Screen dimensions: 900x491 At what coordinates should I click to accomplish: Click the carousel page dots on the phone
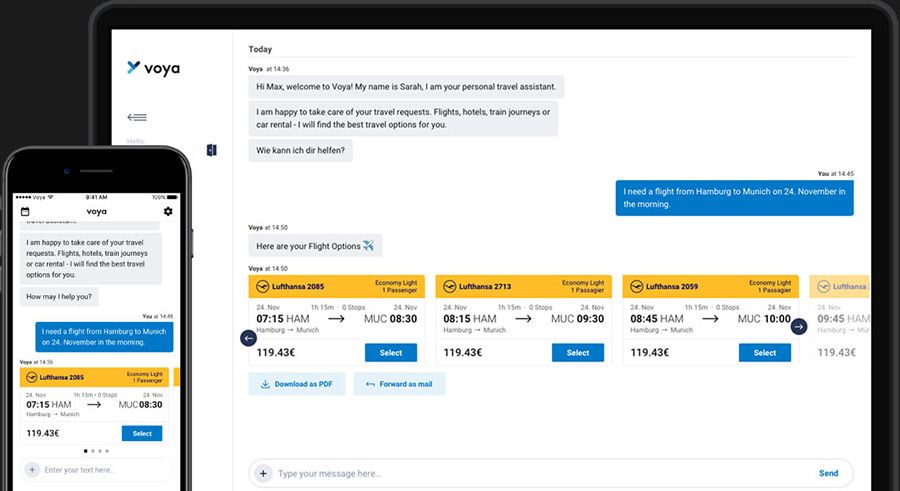(96, 451)
